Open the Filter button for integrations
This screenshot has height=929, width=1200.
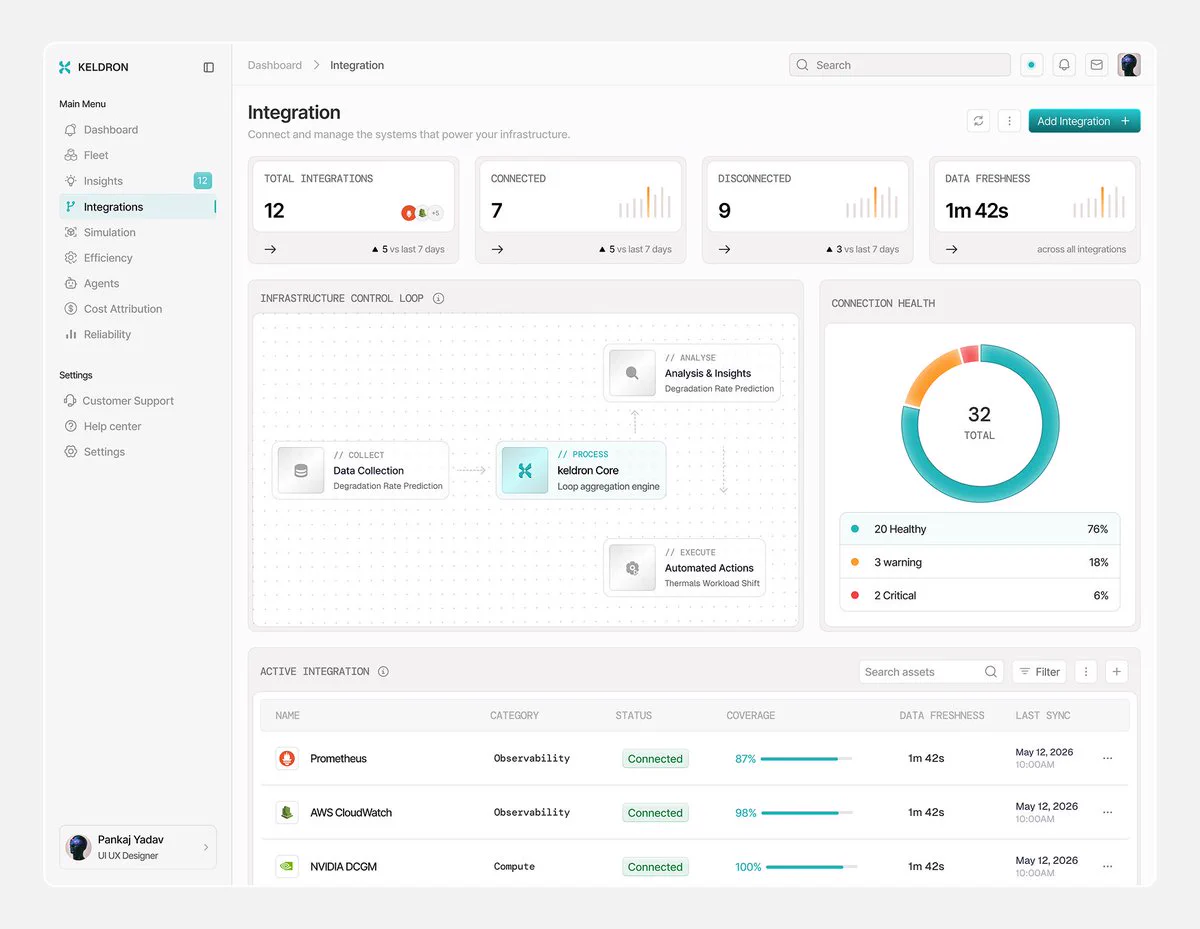[1039, 672]
